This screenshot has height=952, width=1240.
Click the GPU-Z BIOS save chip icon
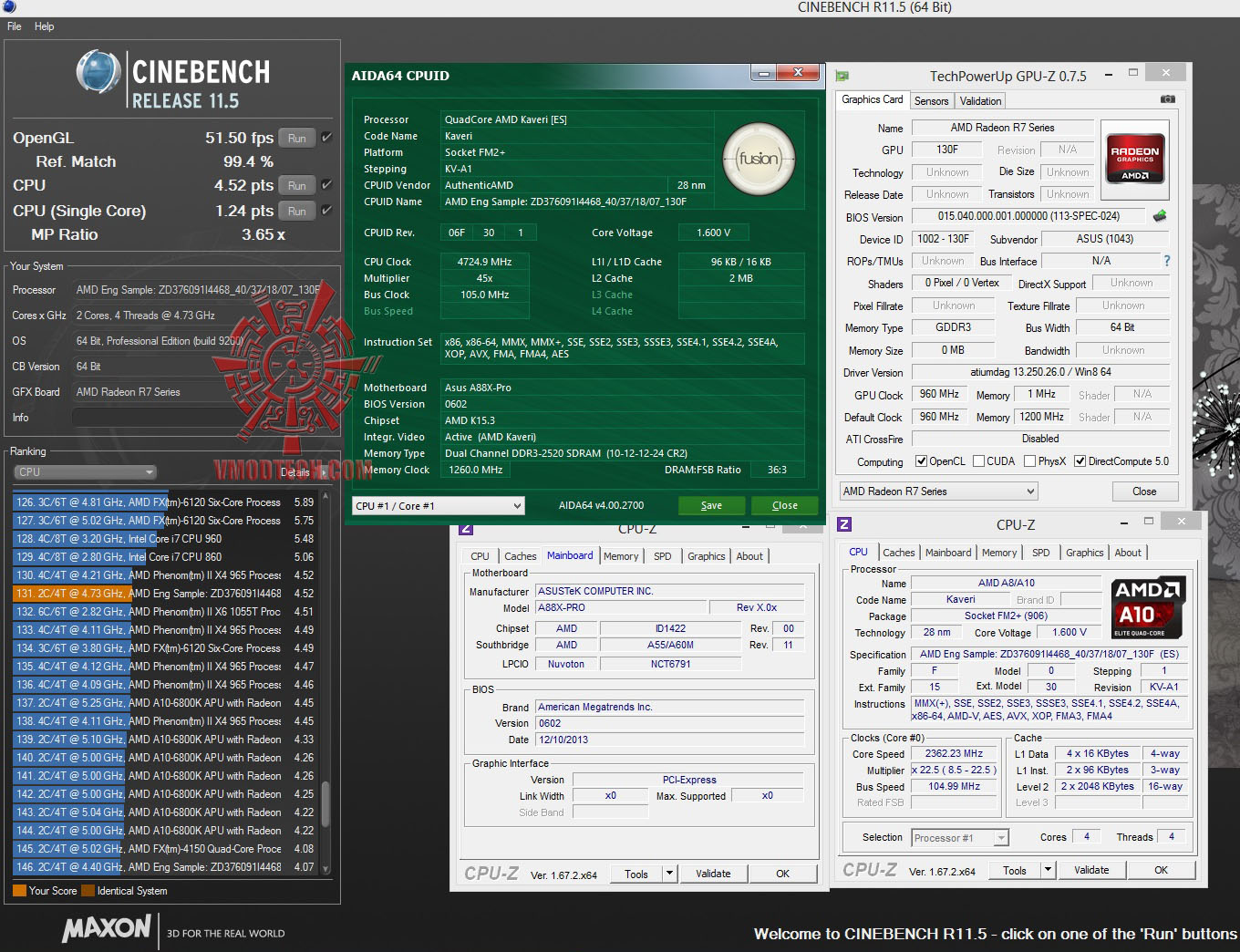click(x=1160, y=216)
